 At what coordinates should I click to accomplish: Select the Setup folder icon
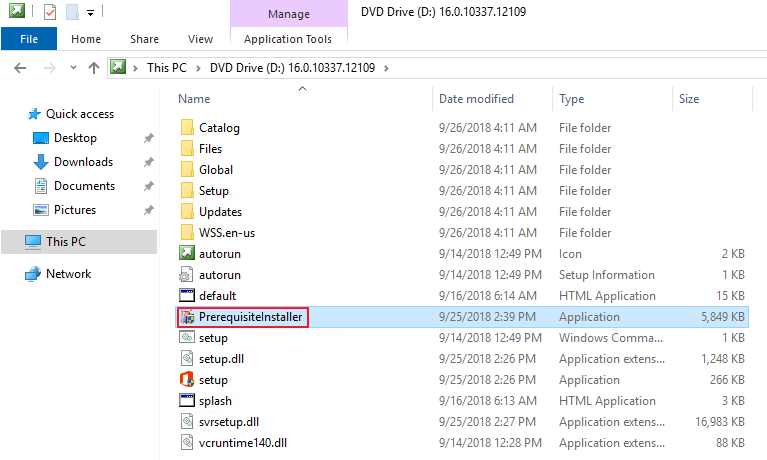(186, 190)
